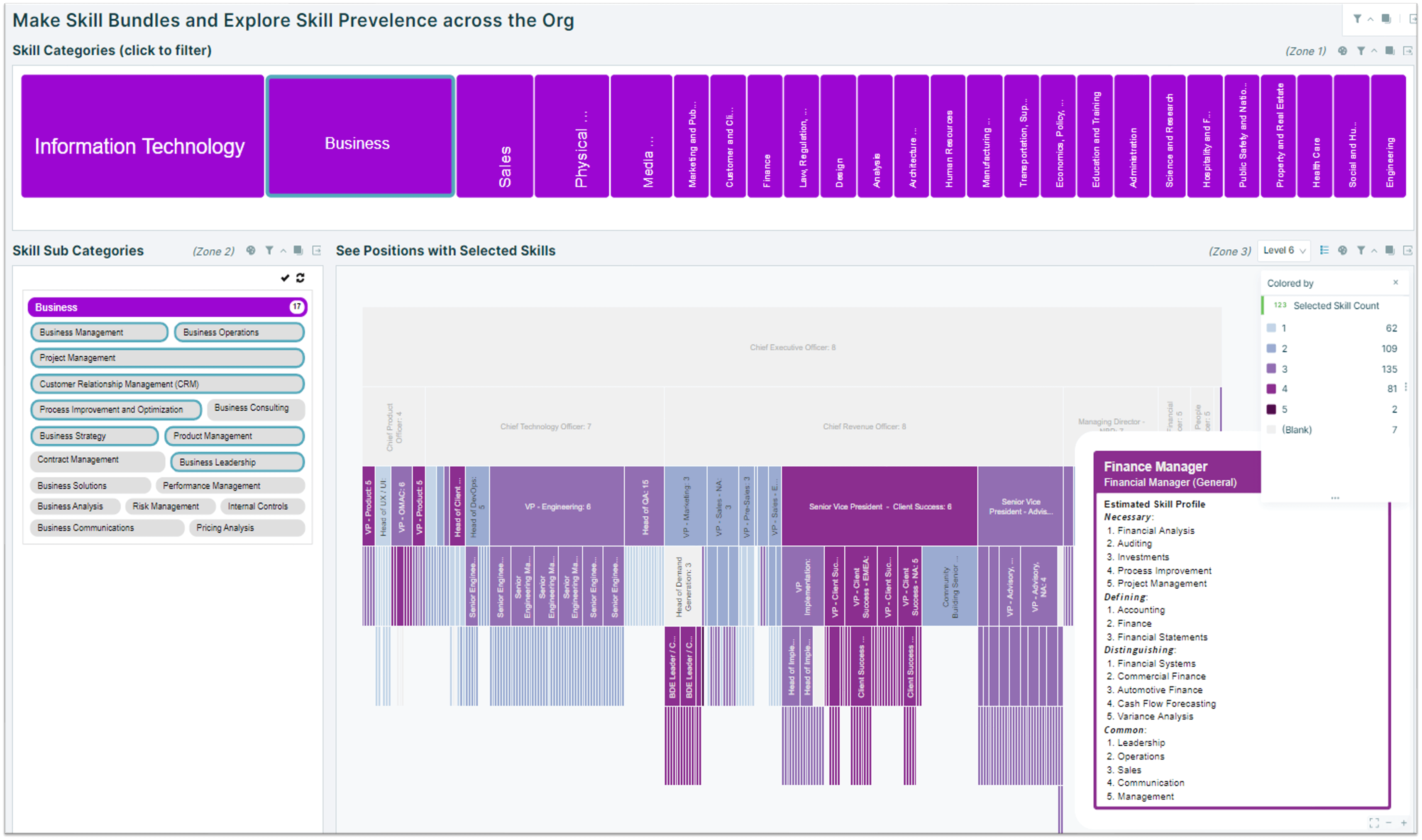Click the refresh icon in Skill Sub Categories
Image resolution: width=1422 pixels, height=840 pixels.
[x=301, y=277]
